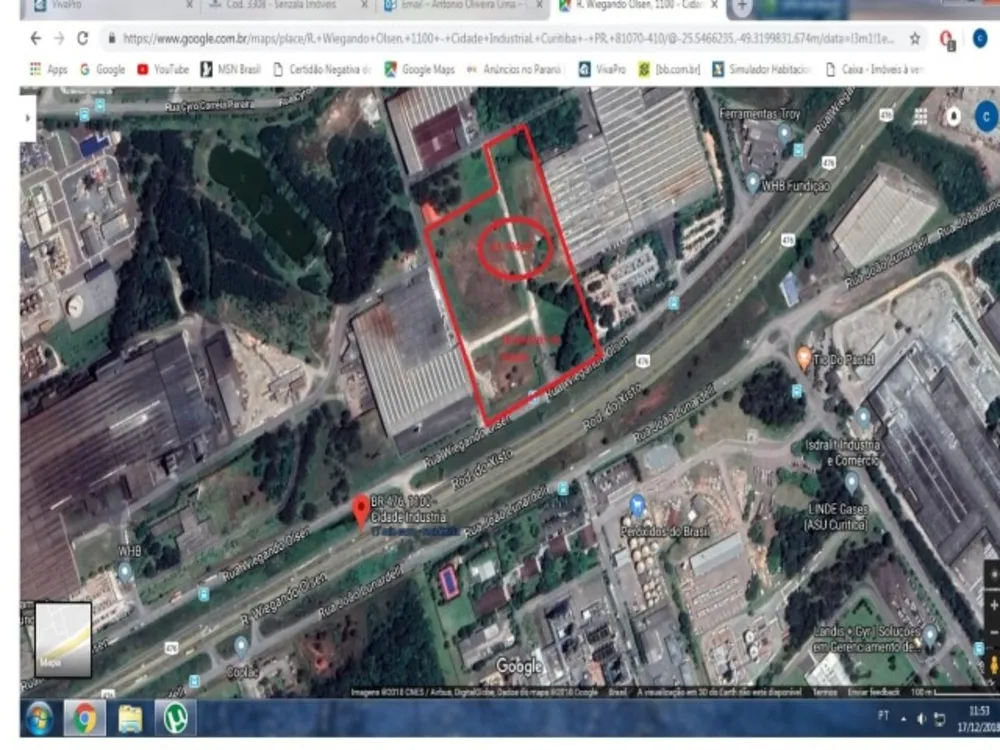Open the Google apps grid icon
This screenshot has width=1000, height=750.
click(x=920, y=116)
